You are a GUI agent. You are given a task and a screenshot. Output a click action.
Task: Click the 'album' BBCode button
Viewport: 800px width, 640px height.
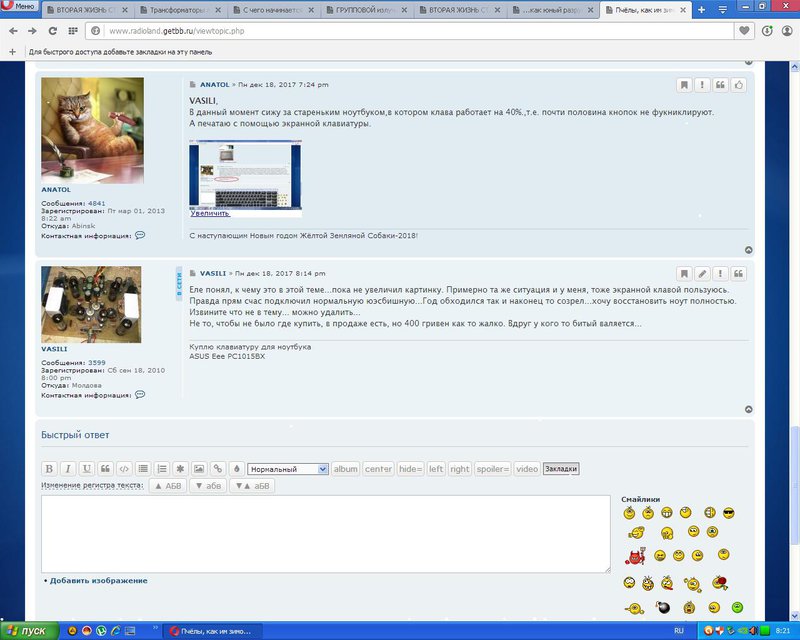[345, 469]
